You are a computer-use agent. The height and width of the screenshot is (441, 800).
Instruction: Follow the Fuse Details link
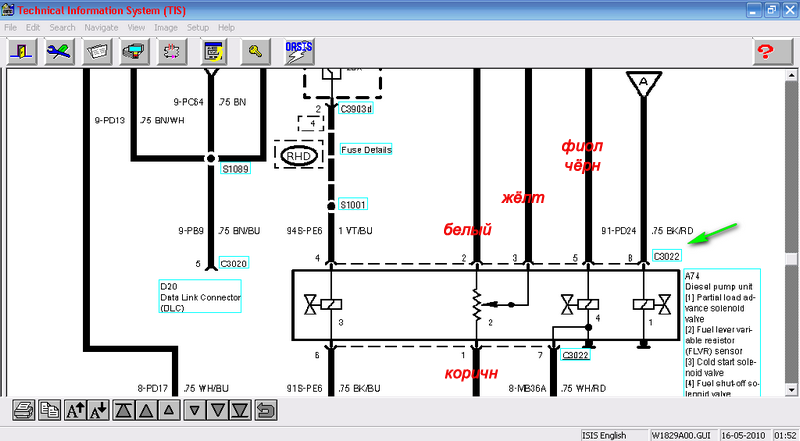pyautogui.click(x=366, y=150)
